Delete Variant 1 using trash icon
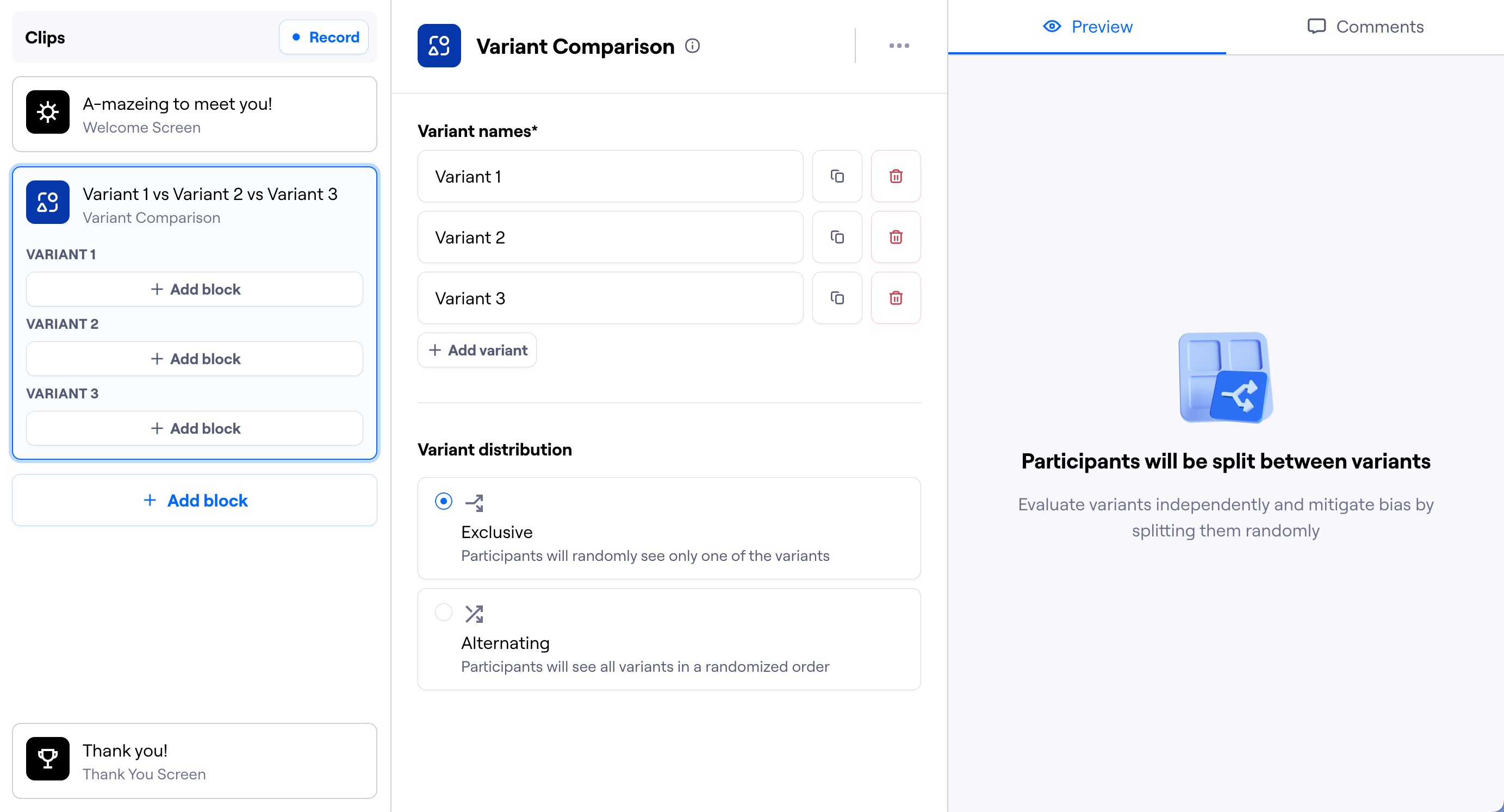The height and width of the screenshot is (812, 1504). 896,176
